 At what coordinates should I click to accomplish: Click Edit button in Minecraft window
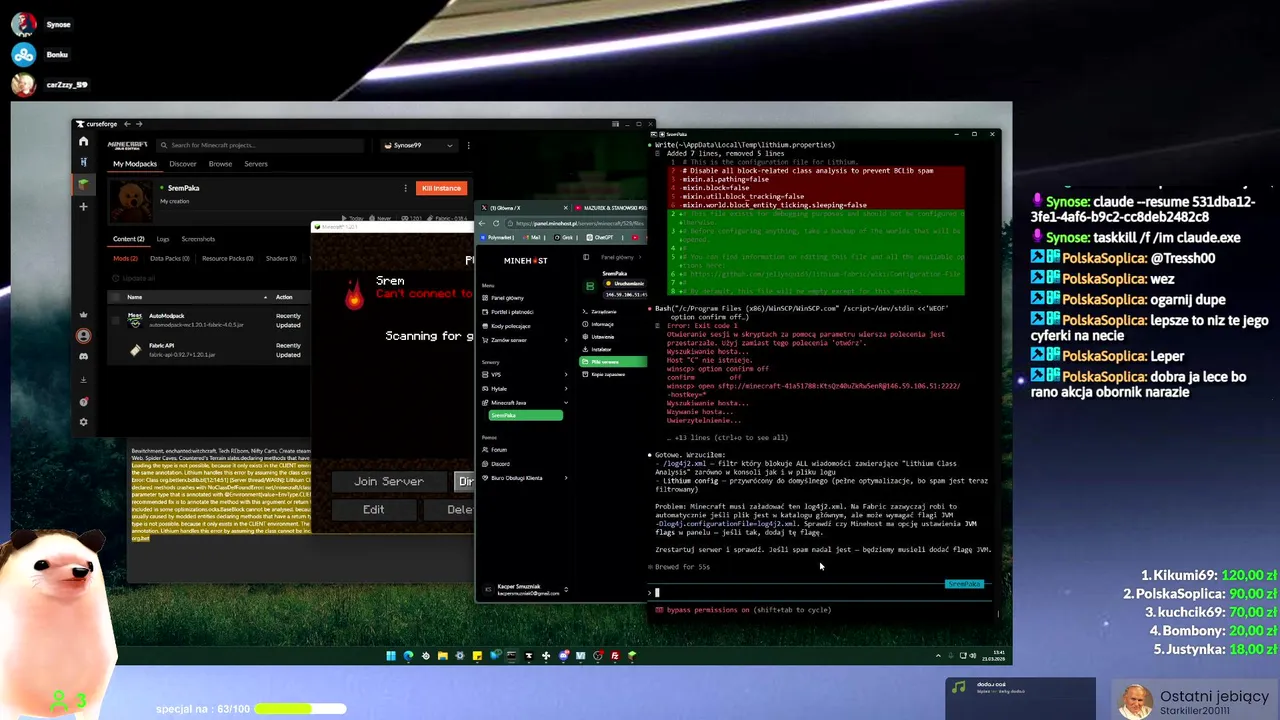(x=373, y=509)
